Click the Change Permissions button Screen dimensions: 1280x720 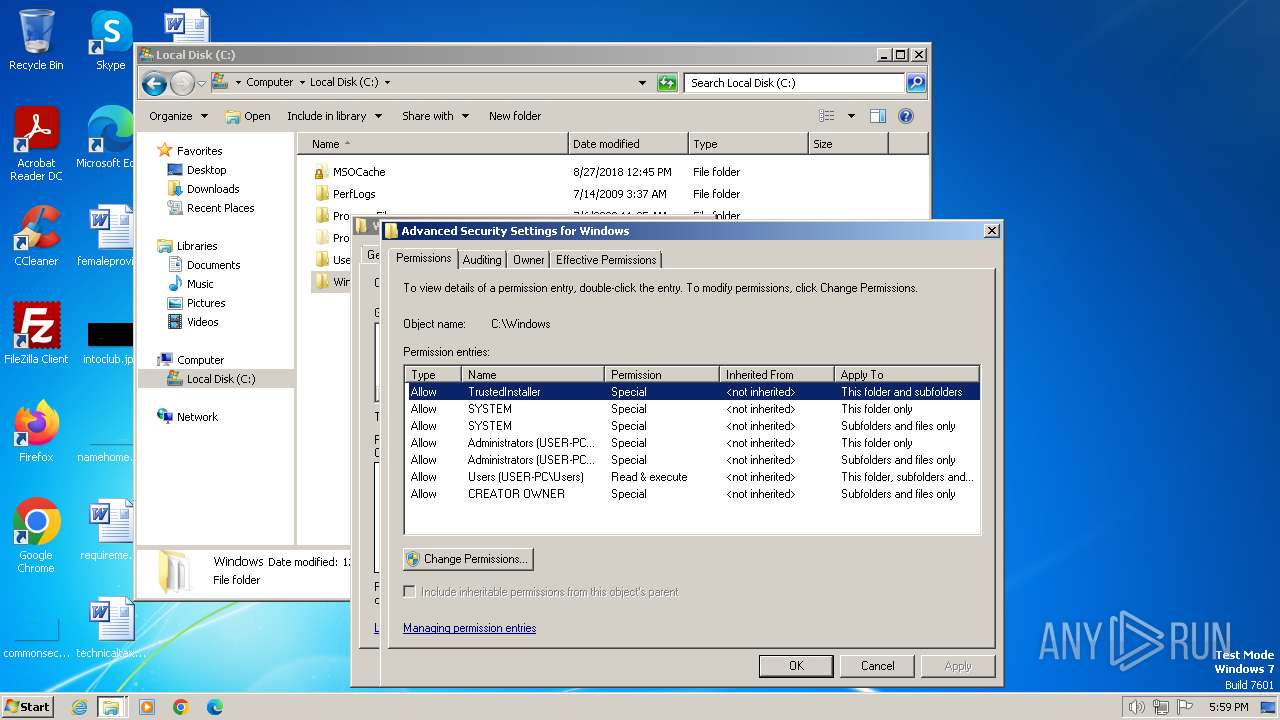[x=468, y=559]
